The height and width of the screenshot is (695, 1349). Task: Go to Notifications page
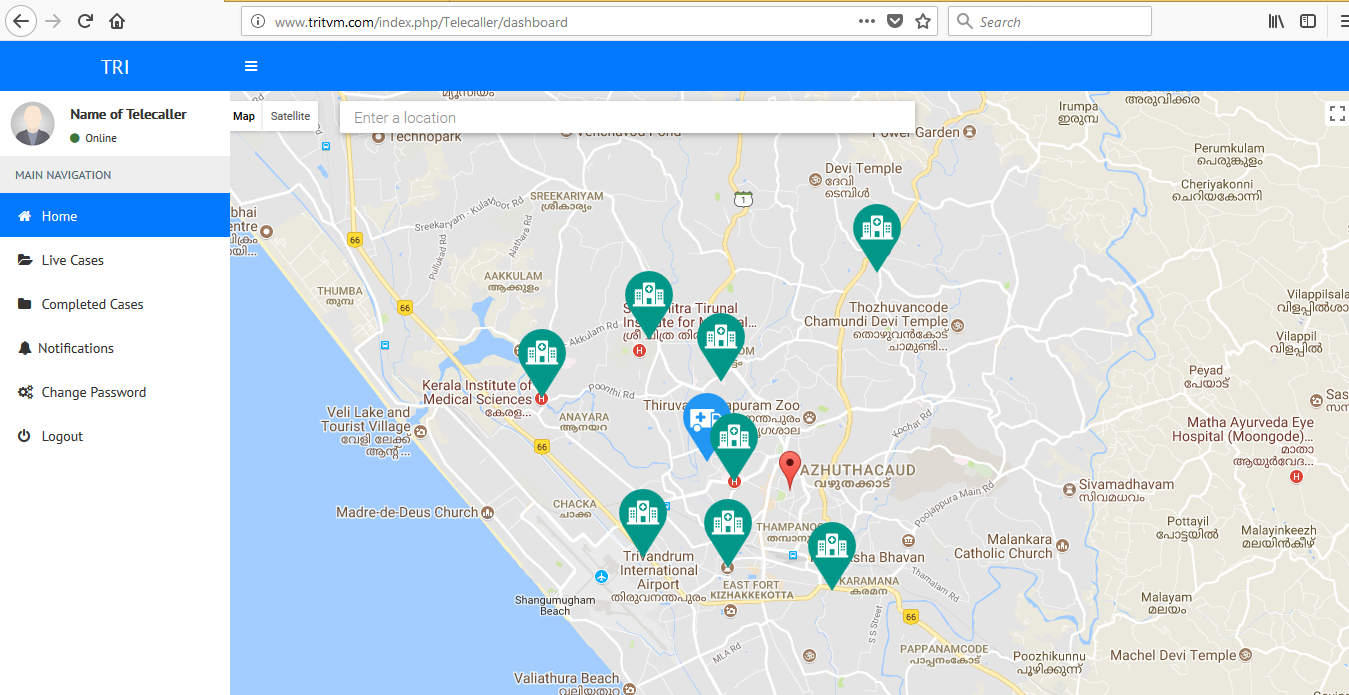76,348
